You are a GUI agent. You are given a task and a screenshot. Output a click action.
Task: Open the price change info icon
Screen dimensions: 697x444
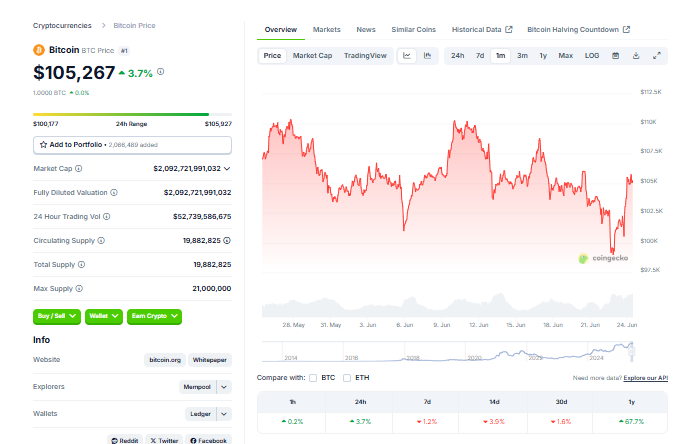[161, 72]
